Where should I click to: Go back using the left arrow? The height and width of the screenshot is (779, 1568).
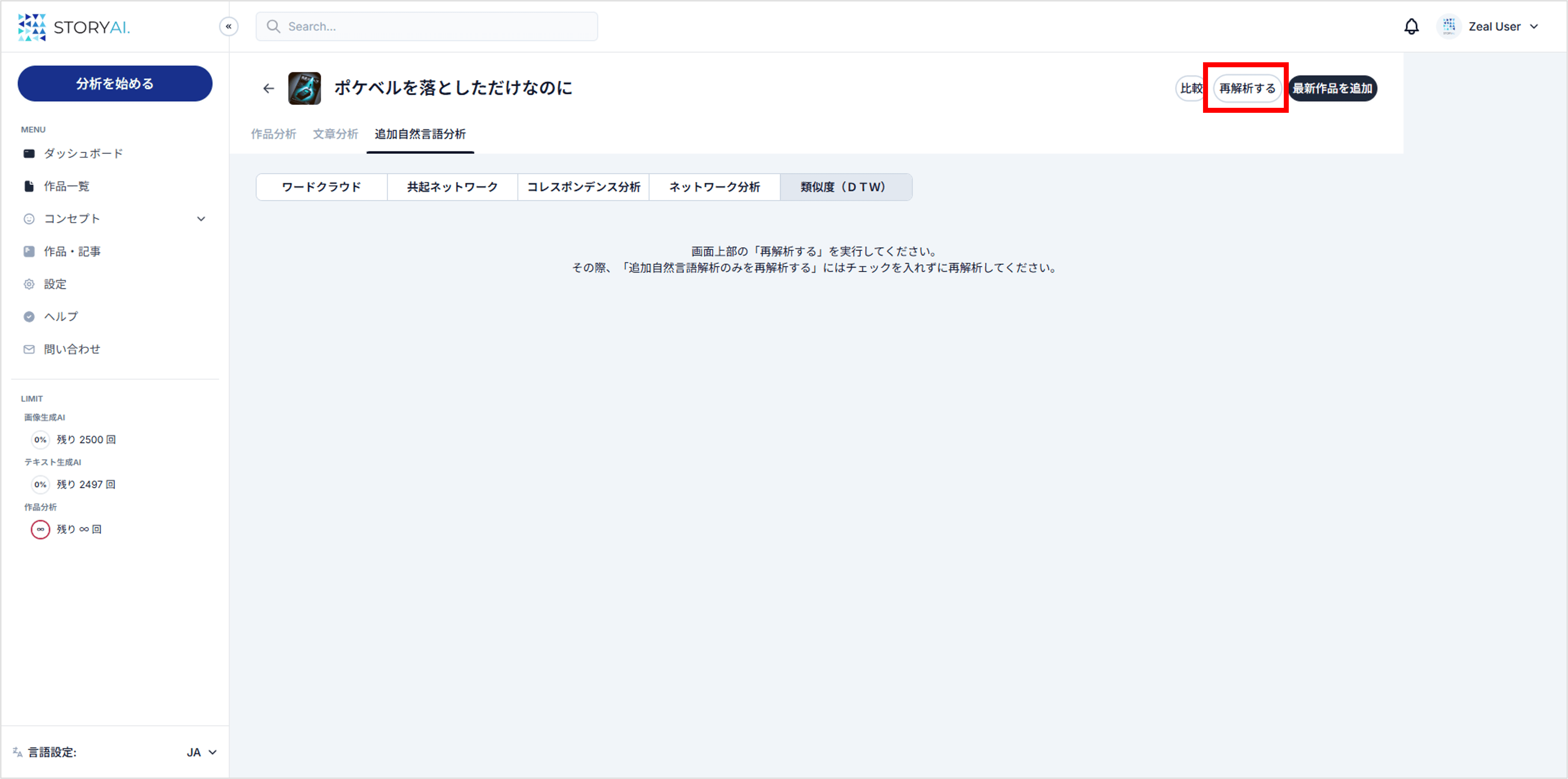[x=269, y=88]
